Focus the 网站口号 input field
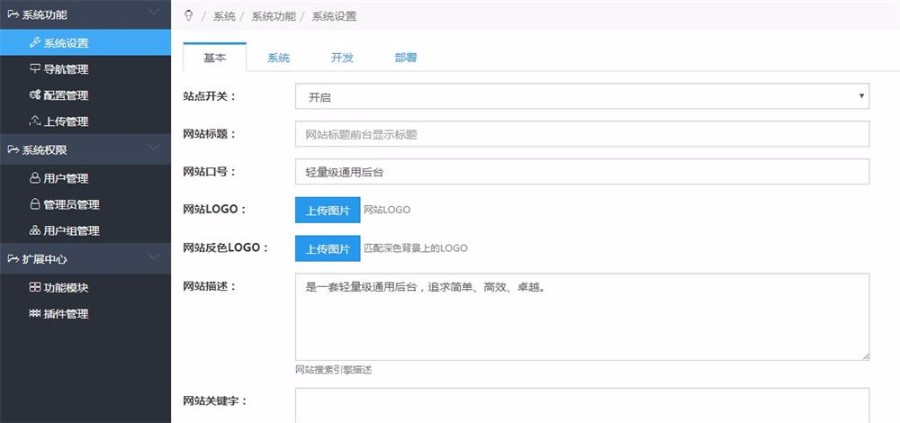The image size is (900, 423). pos(582,172)
